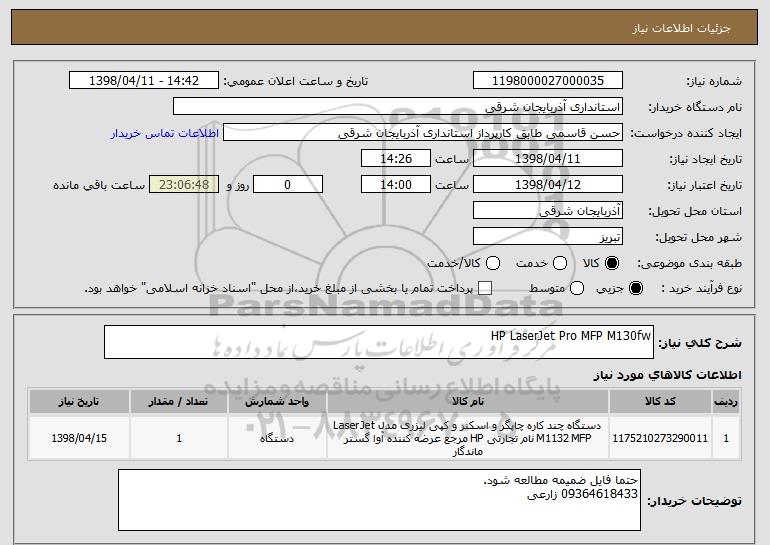
Task: Click the تعداد / مقدار column header
Action: tap(179, 402)
